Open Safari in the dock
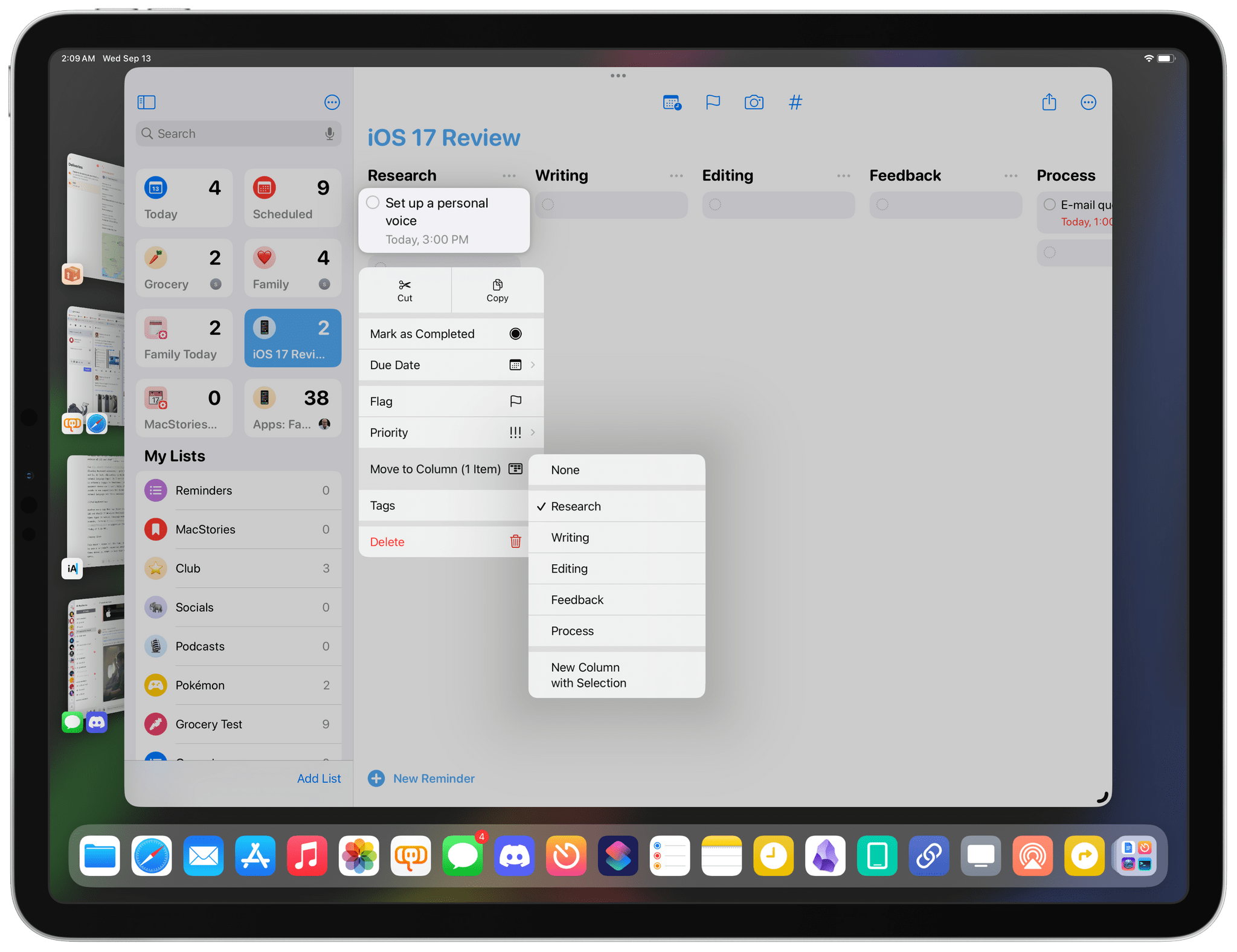Viewport: 1237px width, 952px height. coord(152,855)
